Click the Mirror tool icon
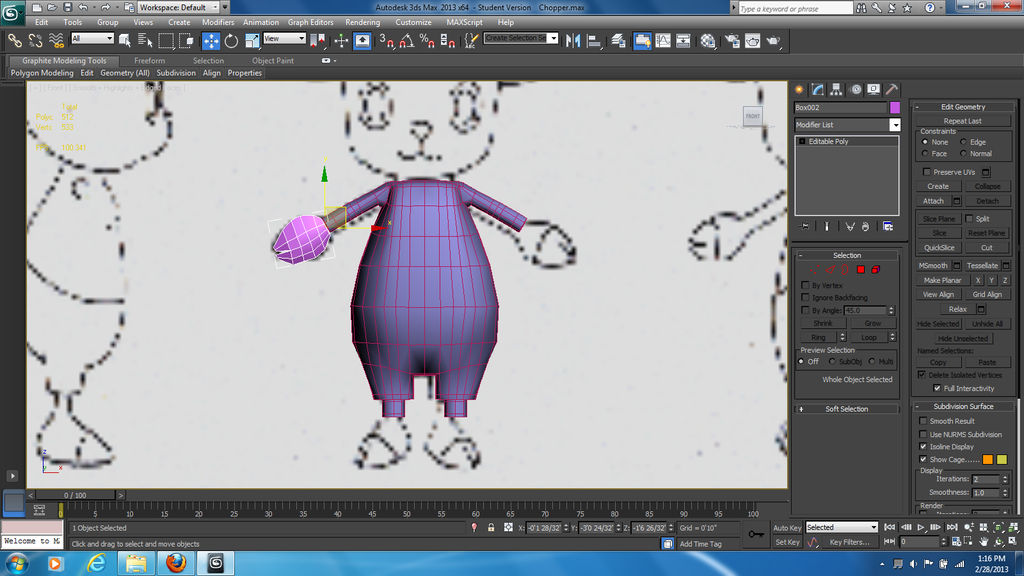Screen dimensions: 1024x576 [573, 40]
